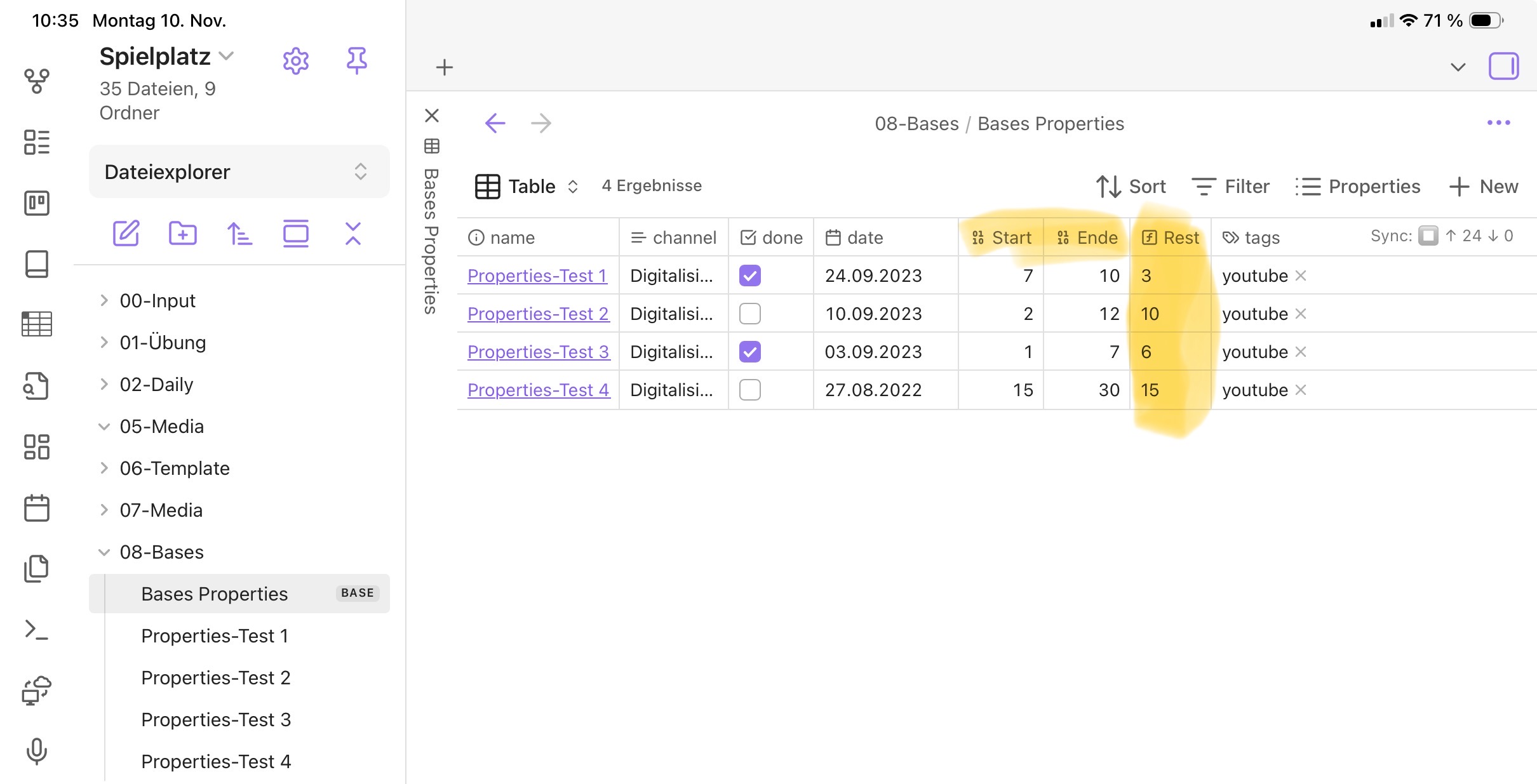Start the audio recorder microphone icon
Screen dimensions: 1537x784
point(36,751)
